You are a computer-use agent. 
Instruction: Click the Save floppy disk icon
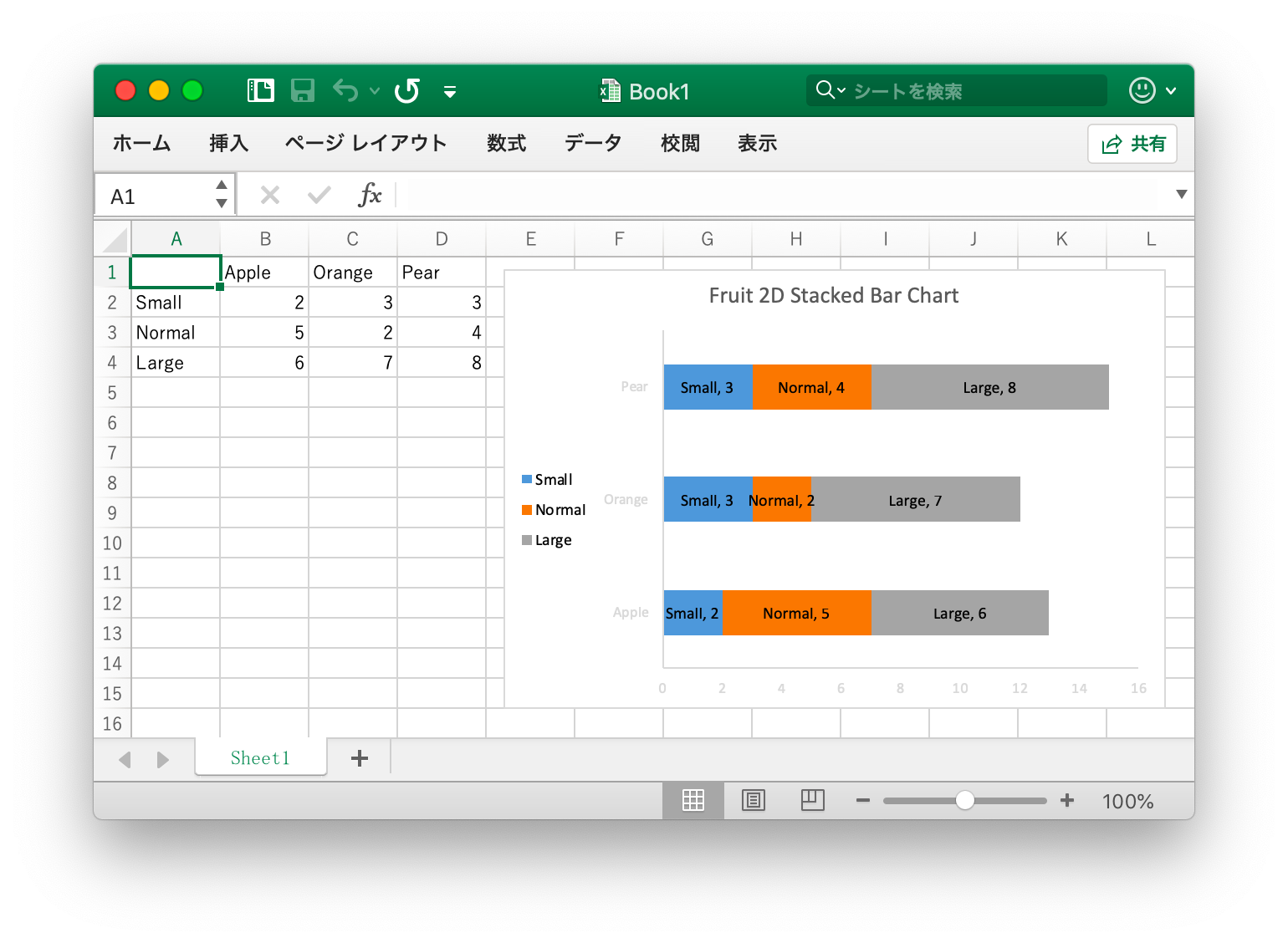[302, 90]
